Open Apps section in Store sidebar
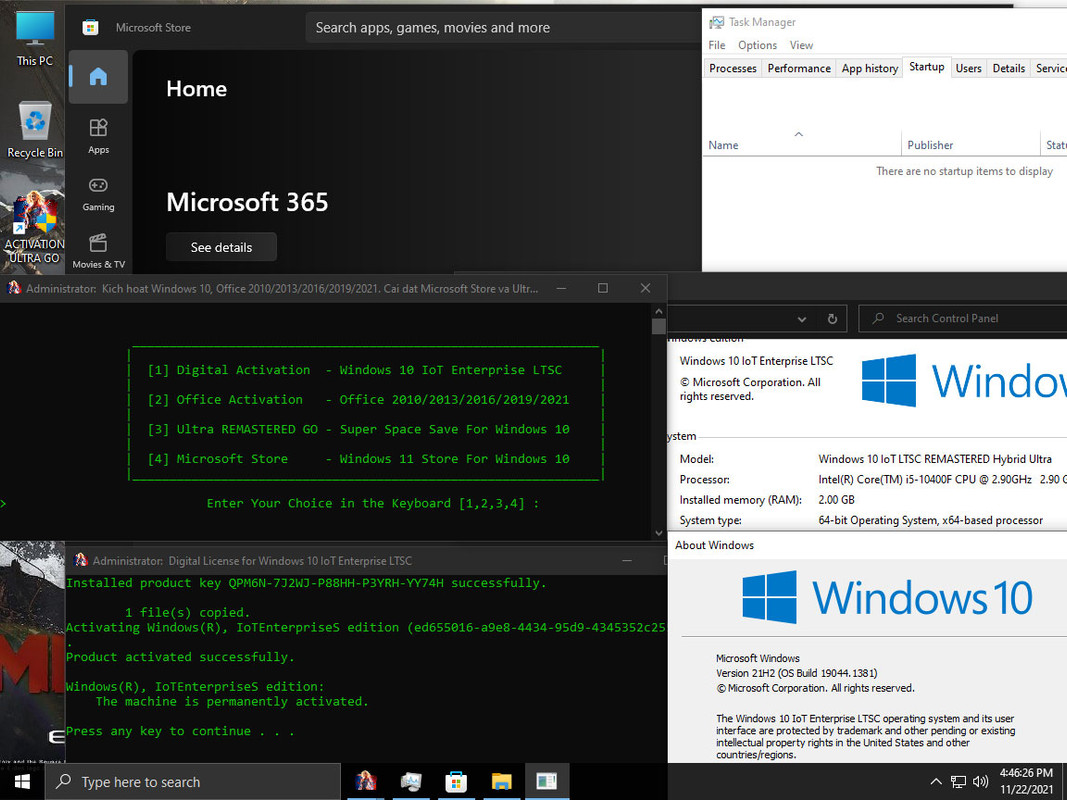 pyautogui.click(x=98, y=136)
